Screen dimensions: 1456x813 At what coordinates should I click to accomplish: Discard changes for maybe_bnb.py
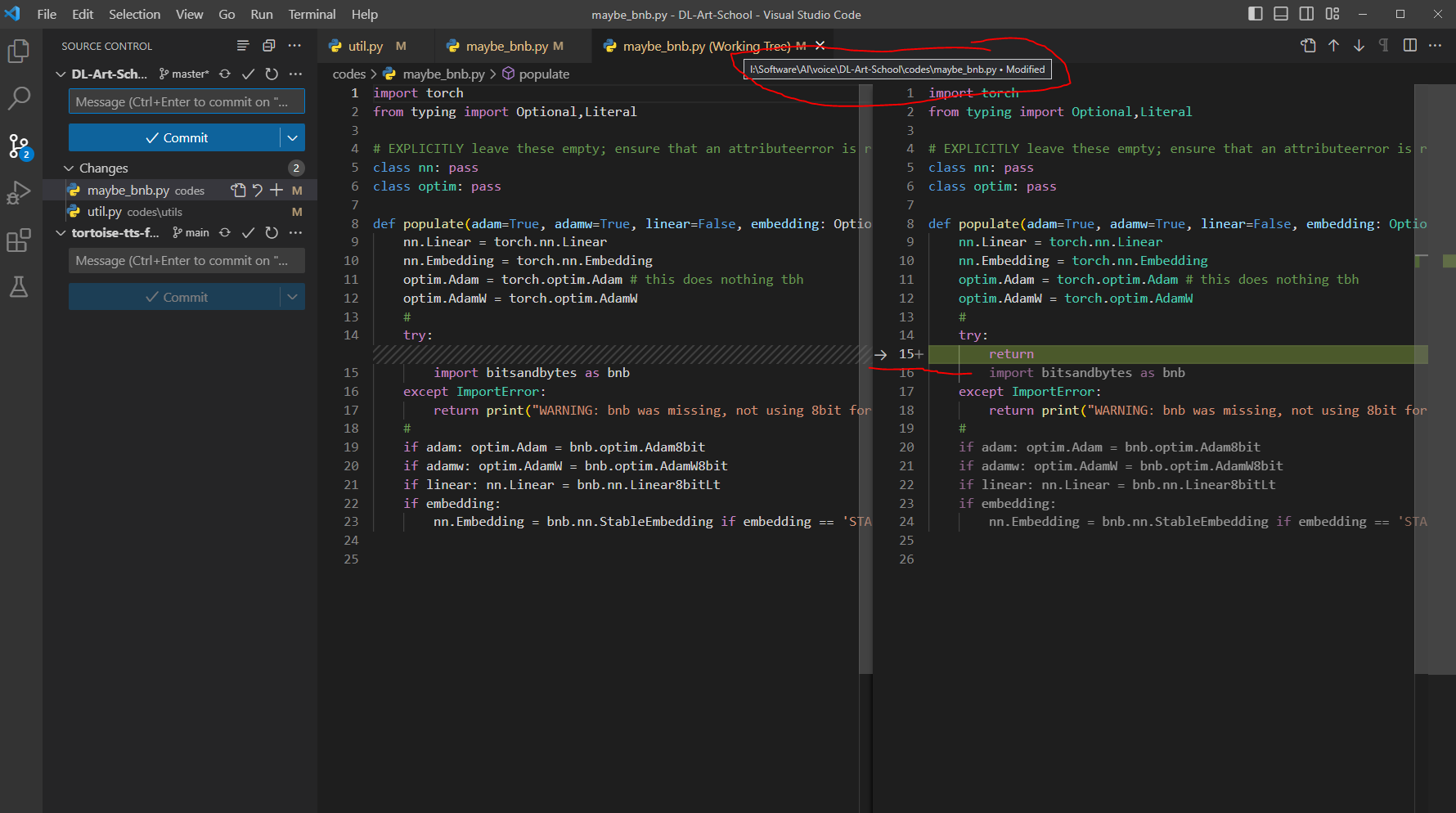tap(258, 190)
